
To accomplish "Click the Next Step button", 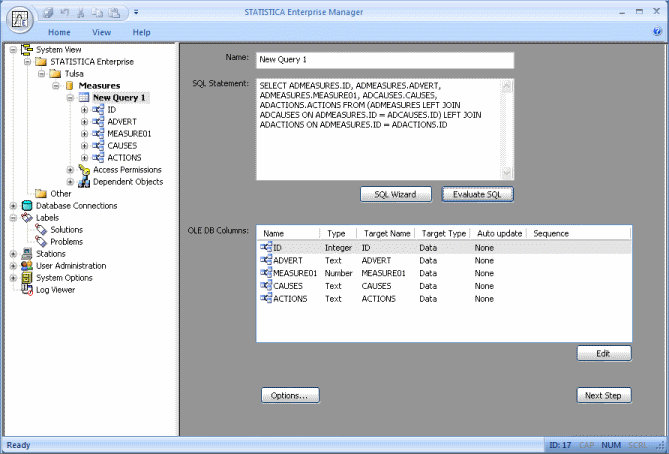I will 603,395.
